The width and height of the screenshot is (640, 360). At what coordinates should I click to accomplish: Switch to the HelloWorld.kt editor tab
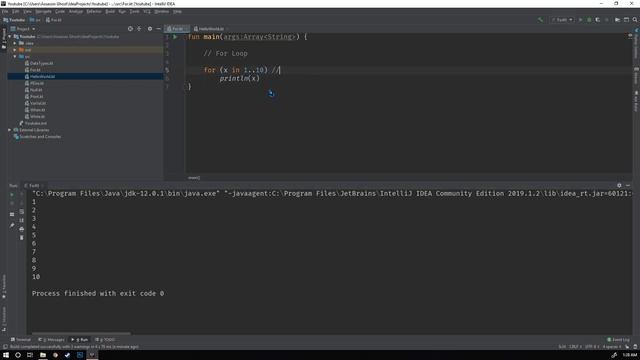click(x=209, y=29)
